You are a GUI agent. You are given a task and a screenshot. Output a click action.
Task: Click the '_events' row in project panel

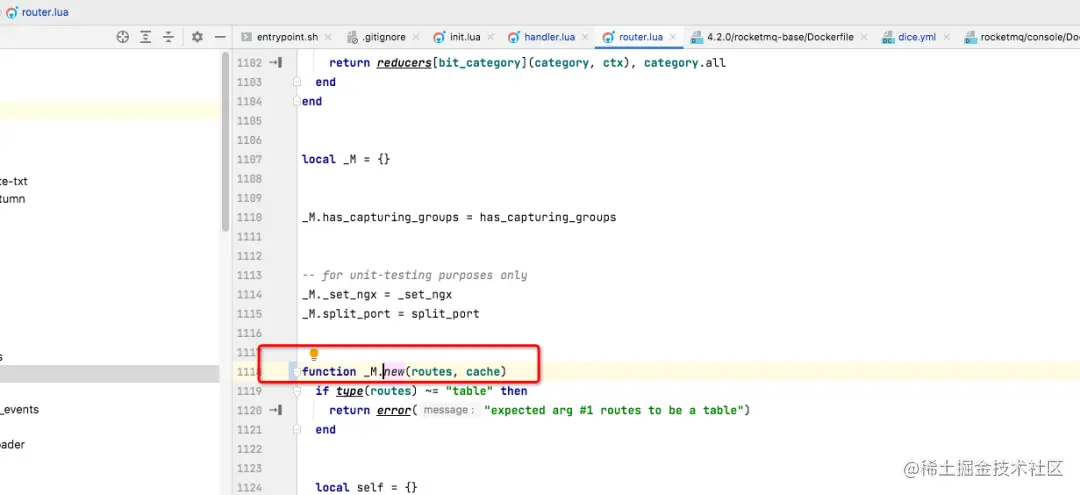point(19,410)
